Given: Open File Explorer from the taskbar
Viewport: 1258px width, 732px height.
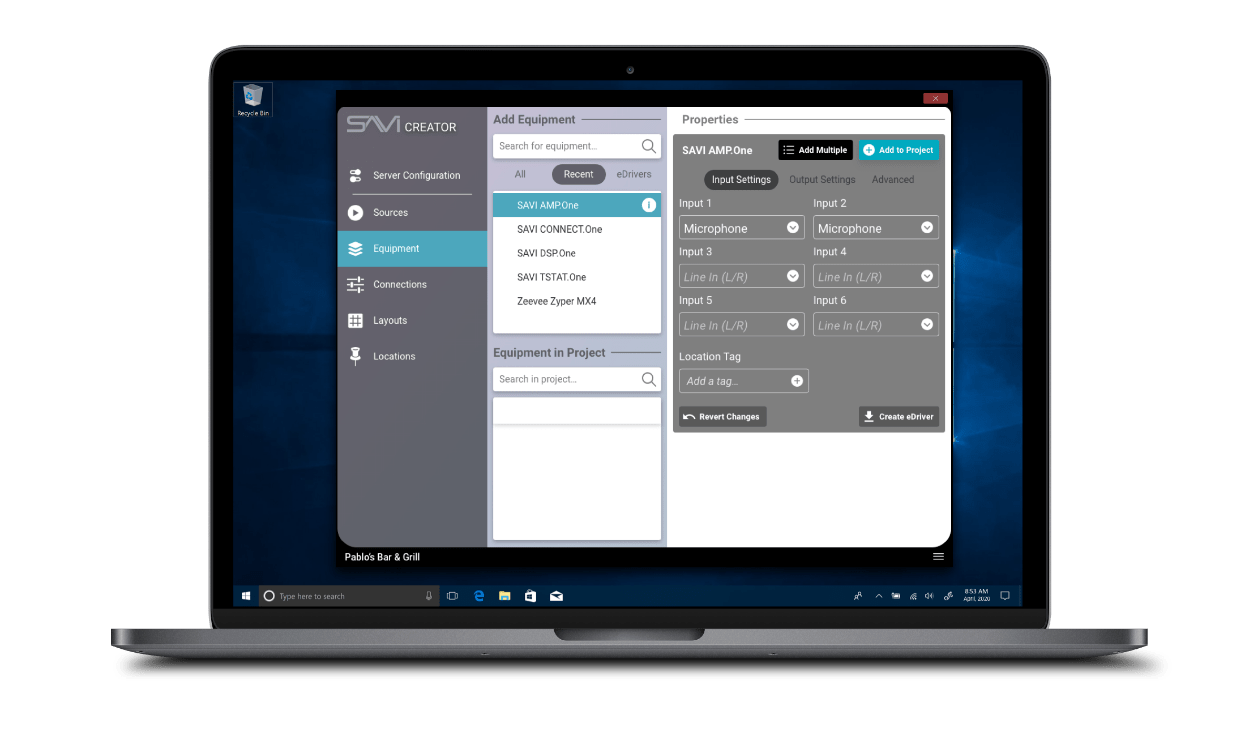Looking at the screenshot, I should click(x=505, y=596).
